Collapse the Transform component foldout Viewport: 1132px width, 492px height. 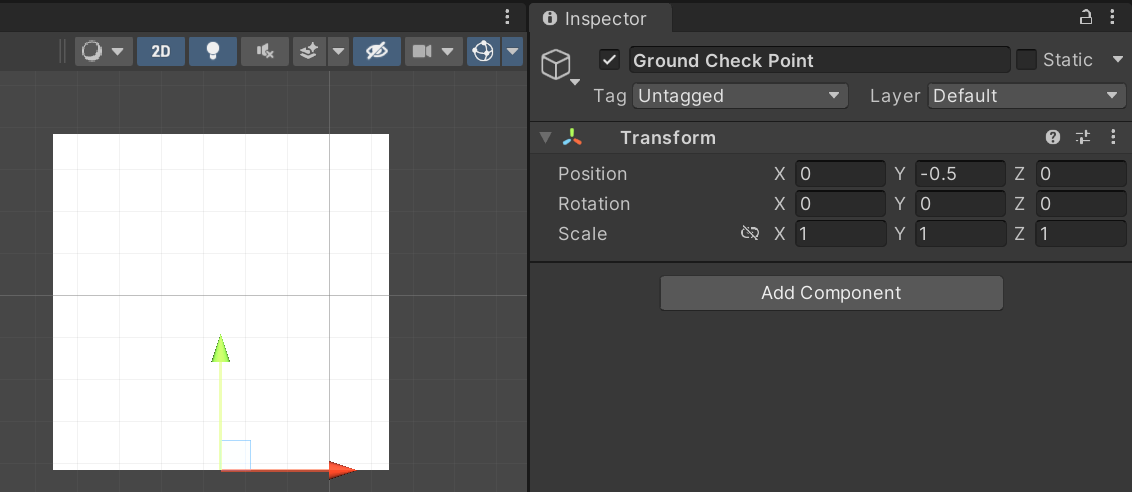547,137
